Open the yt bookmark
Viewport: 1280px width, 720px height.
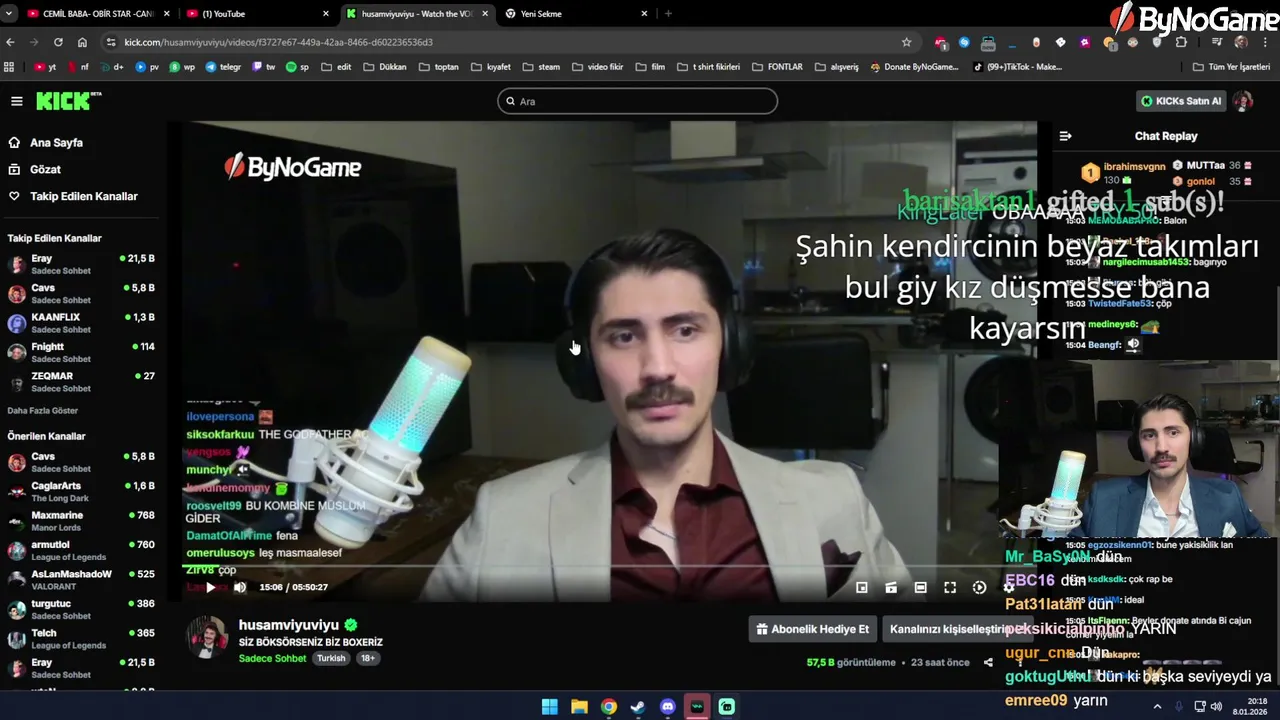[45, 67]
